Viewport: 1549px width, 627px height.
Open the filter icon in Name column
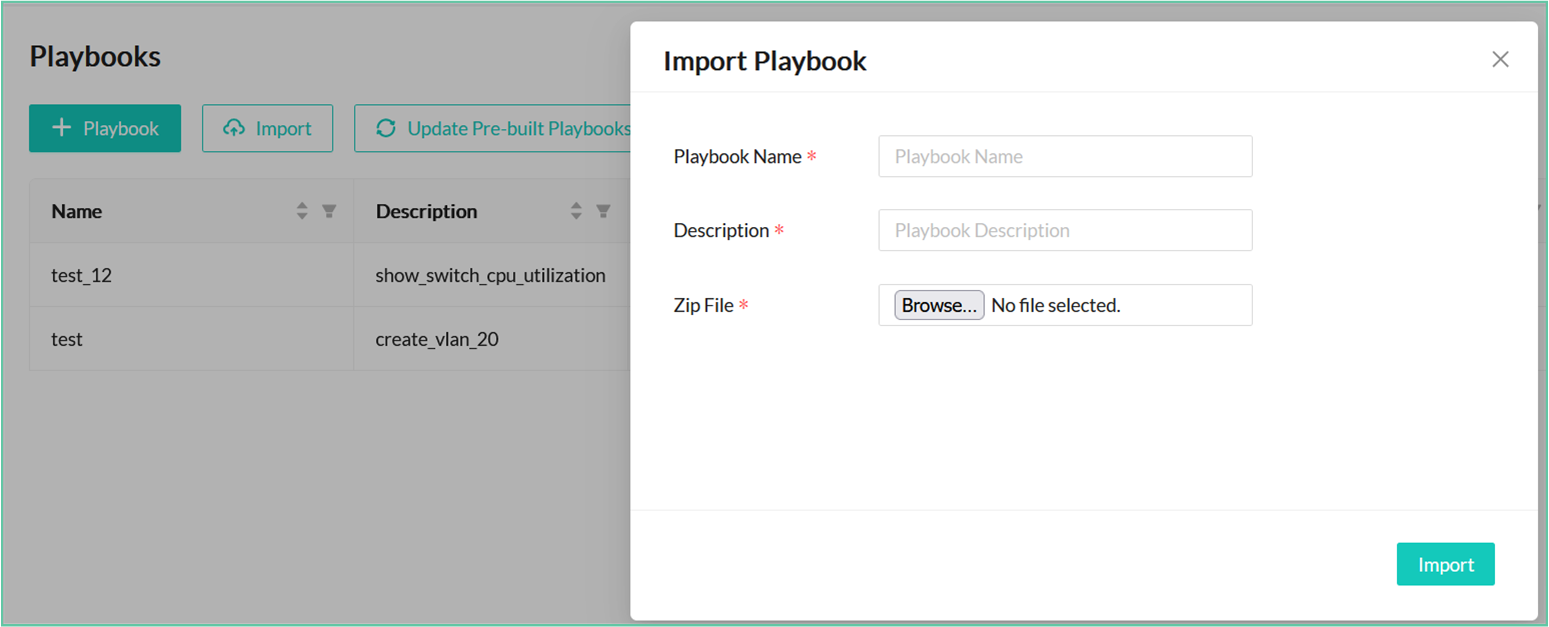coord(329,211)
